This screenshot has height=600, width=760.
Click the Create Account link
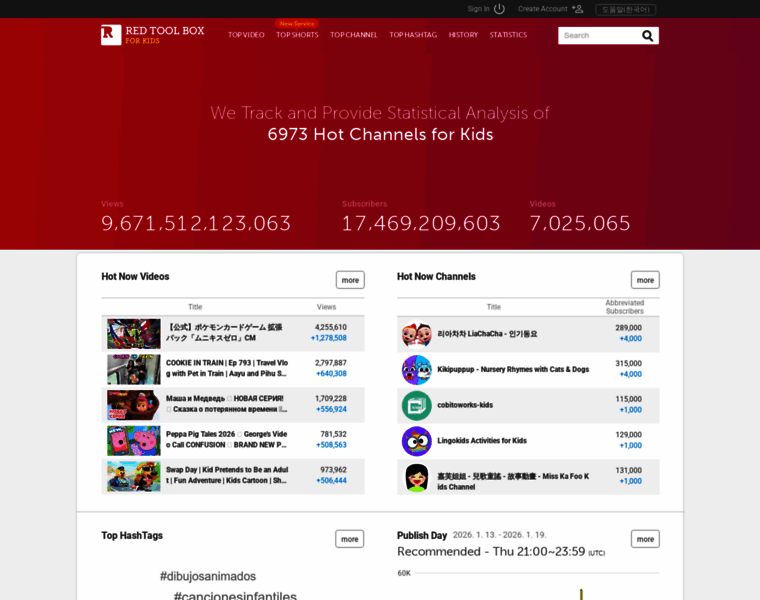tap(542, 9)
